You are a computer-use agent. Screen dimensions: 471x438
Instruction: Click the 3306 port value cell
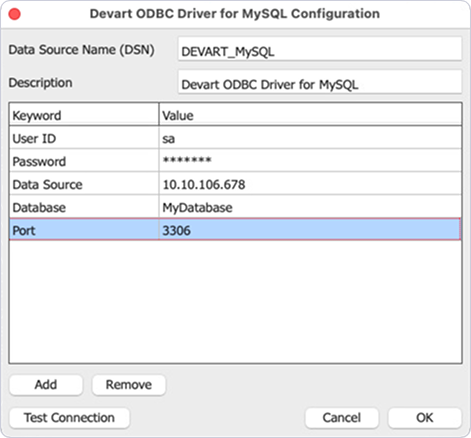click(x=310, y=229)
